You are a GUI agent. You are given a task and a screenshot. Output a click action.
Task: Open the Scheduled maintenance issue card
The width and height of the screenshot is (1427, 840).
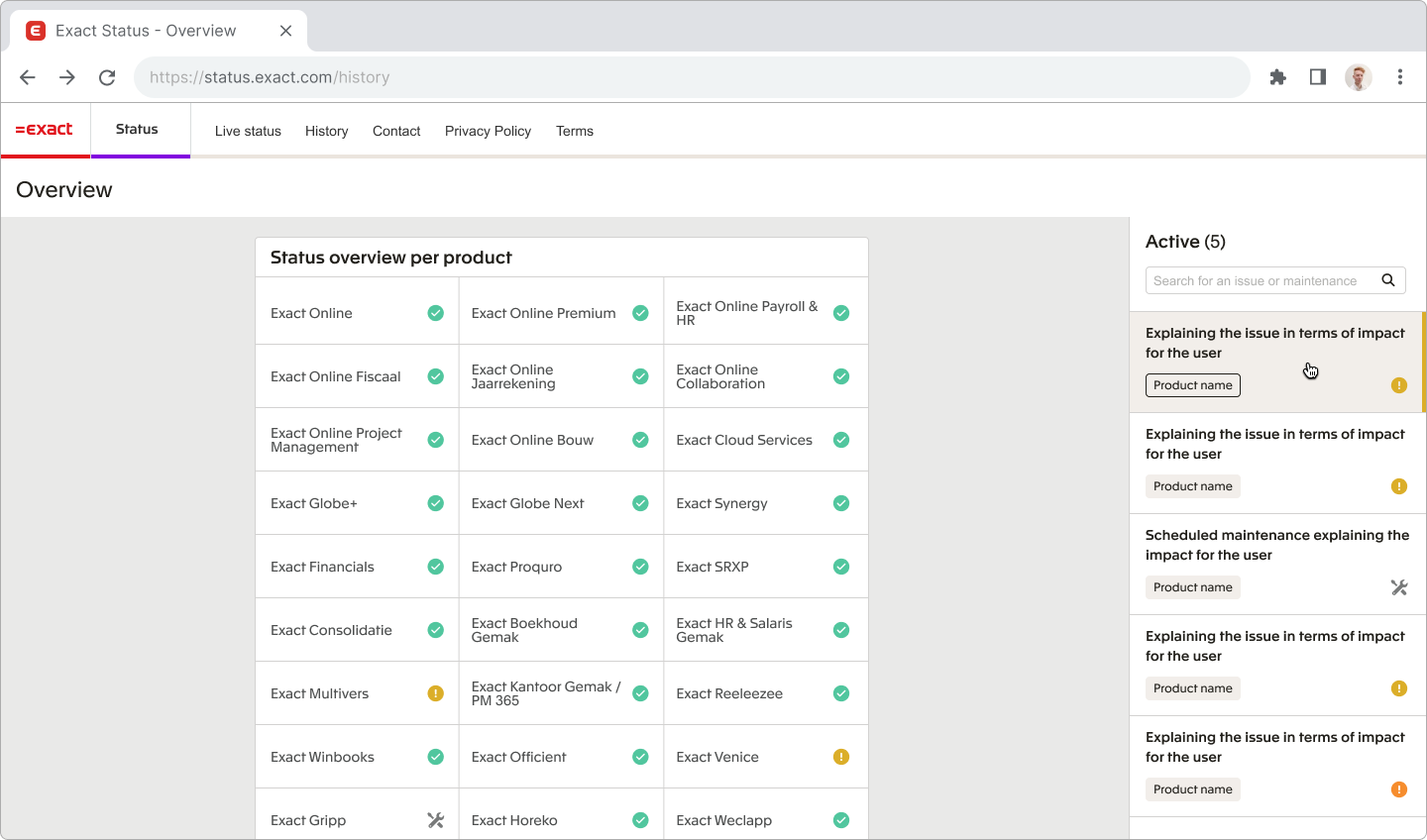coord(1276,546)
